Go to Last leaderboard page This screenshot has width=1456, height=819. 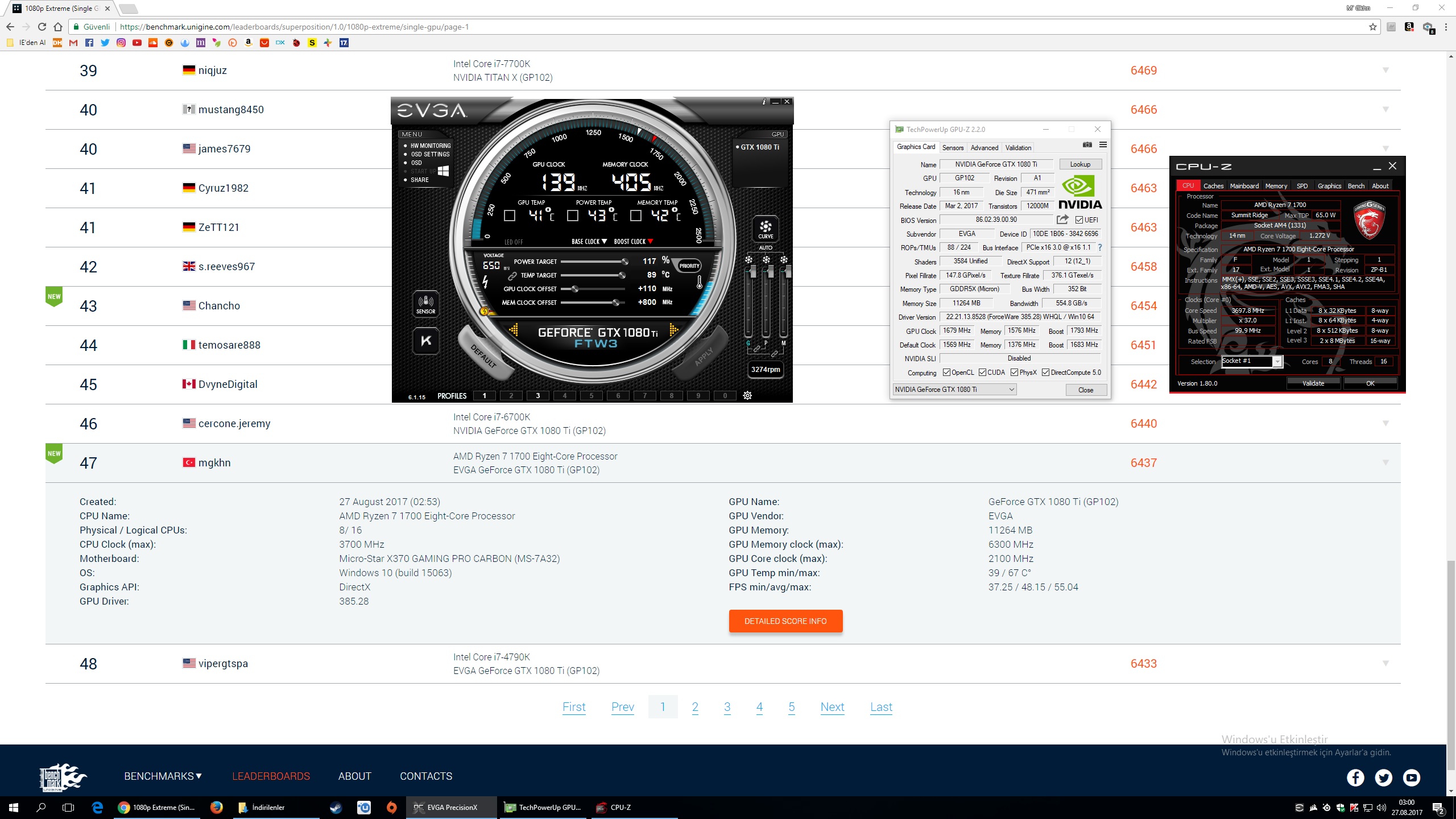[x=881, y=707]
